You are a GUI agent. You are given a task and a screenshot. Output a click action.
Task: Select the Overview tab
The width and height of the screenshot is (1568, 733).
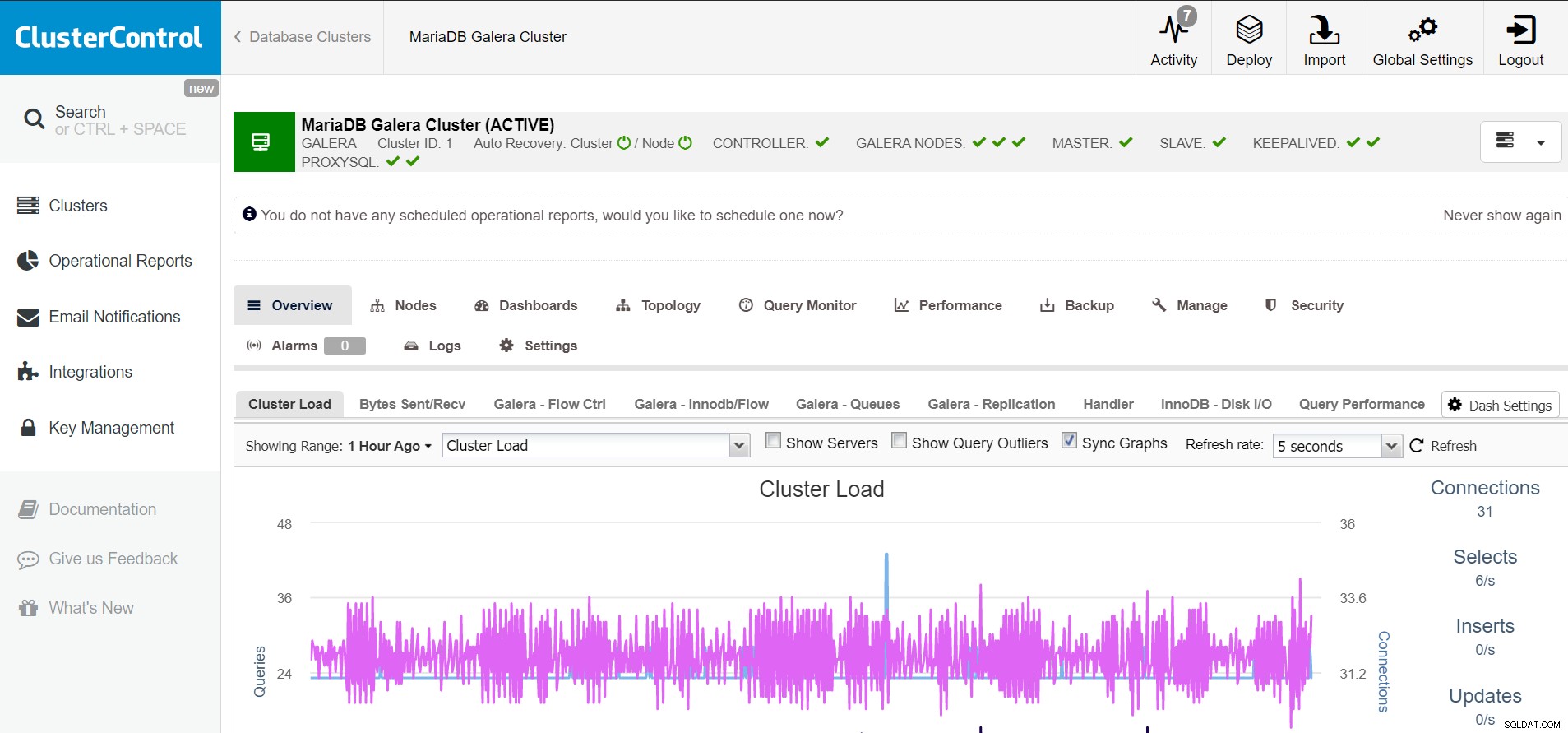click(x=292, y=305)
